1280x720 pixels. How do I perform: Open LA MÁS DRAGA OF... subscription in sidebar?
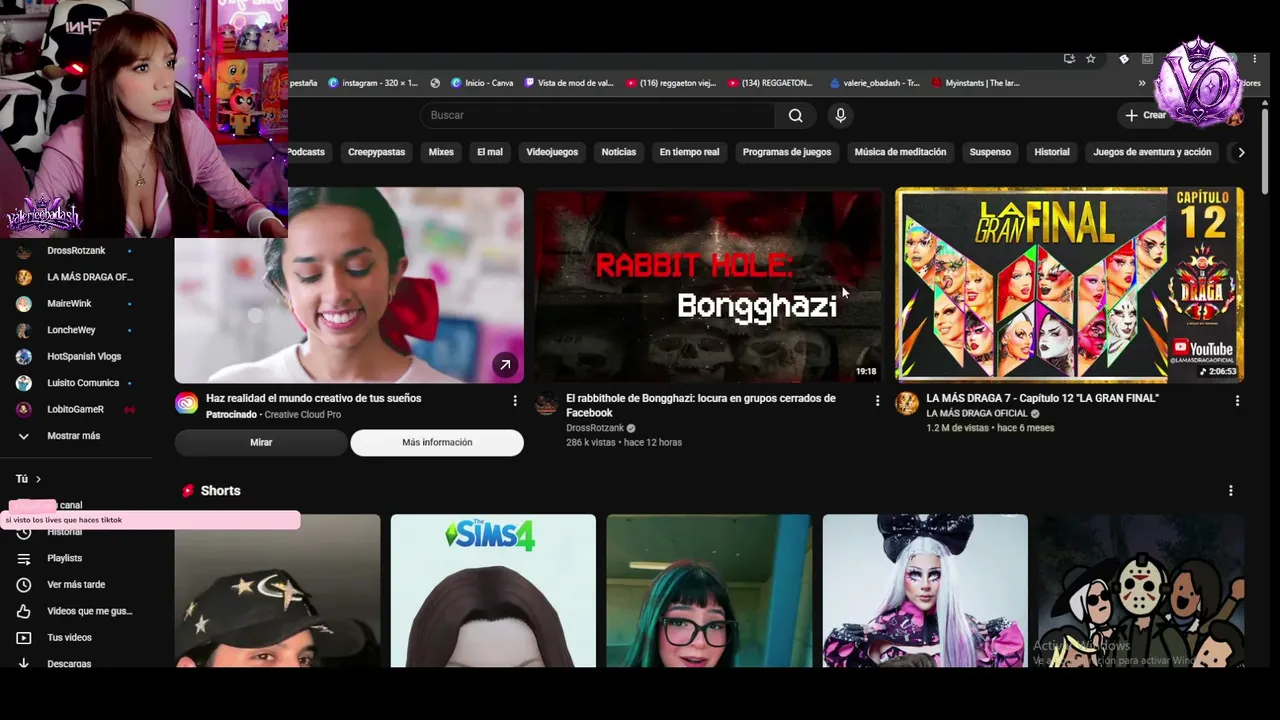click(x=76, y=277)
